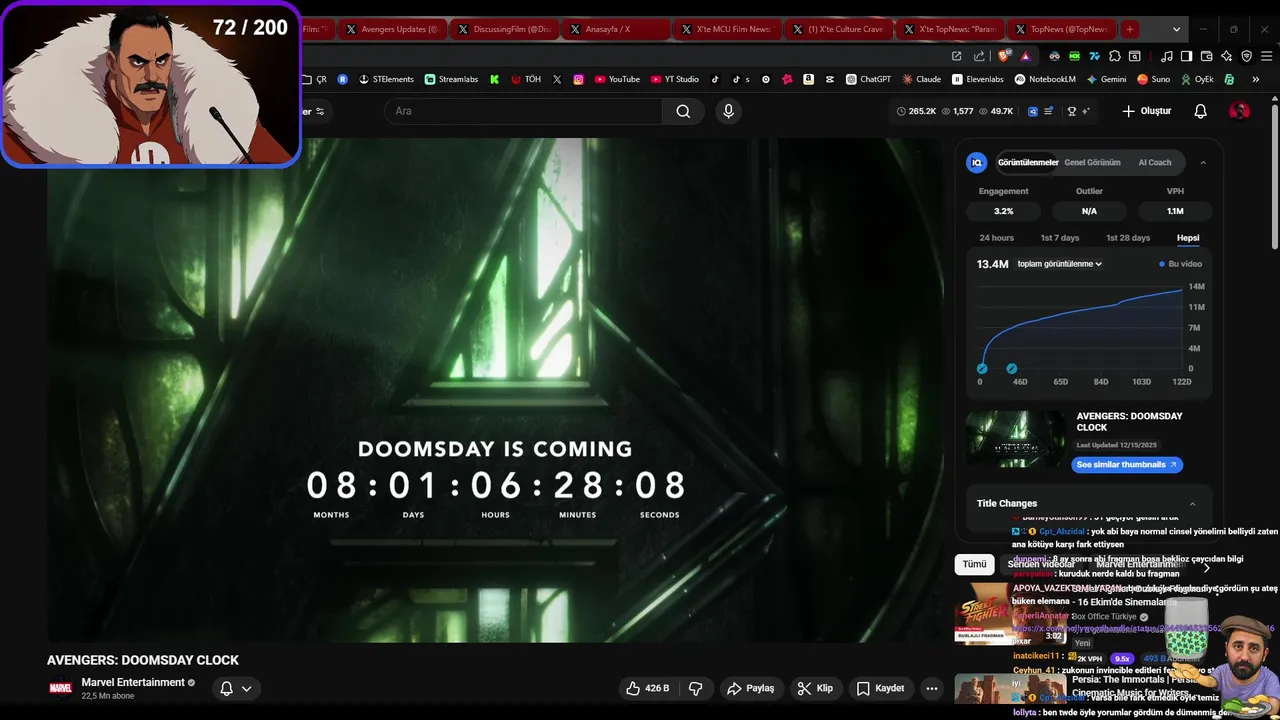
Task: Open more actions three-dot menu under video
Action: pyautogui.click(x=932, y=688)
